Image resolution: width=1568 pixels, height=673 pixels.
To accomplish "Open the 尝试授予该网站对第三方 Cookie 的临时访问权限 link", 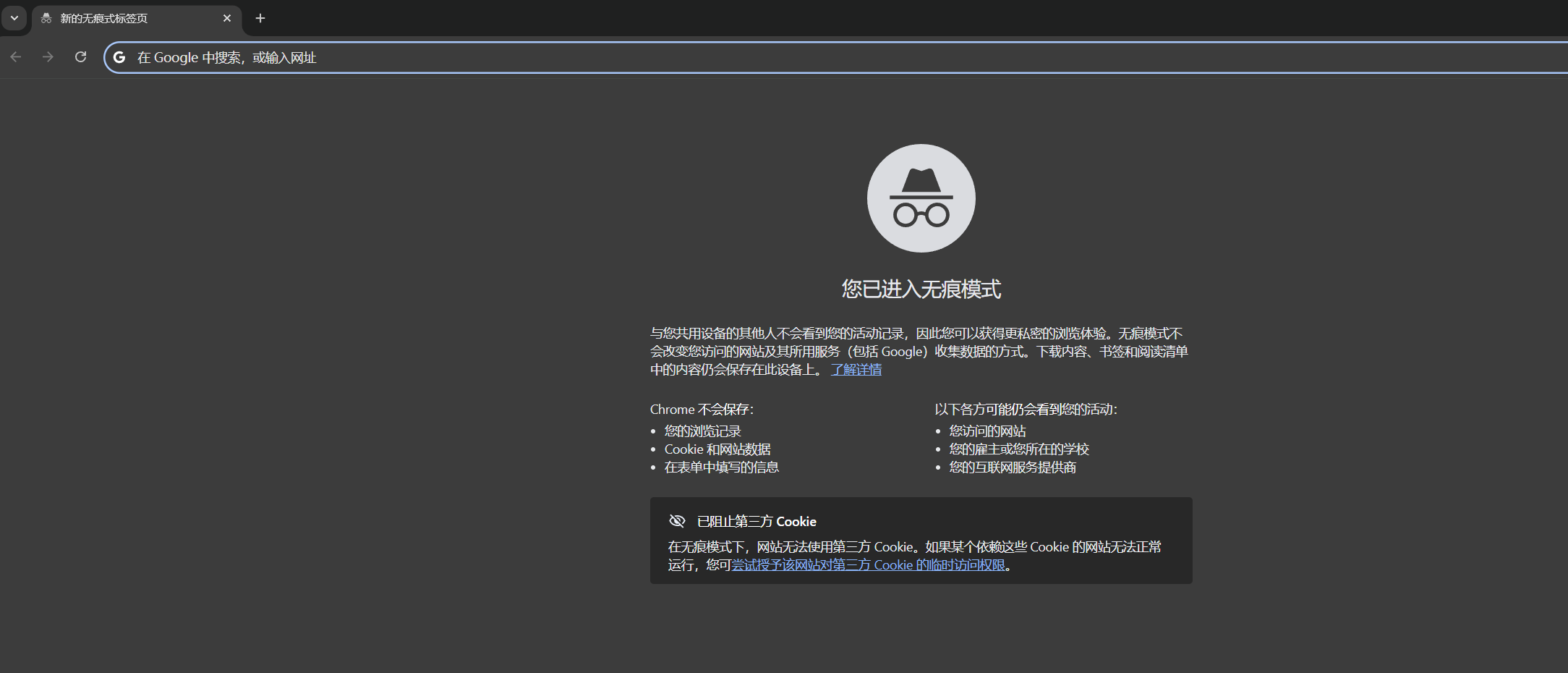I will point(868,565).
